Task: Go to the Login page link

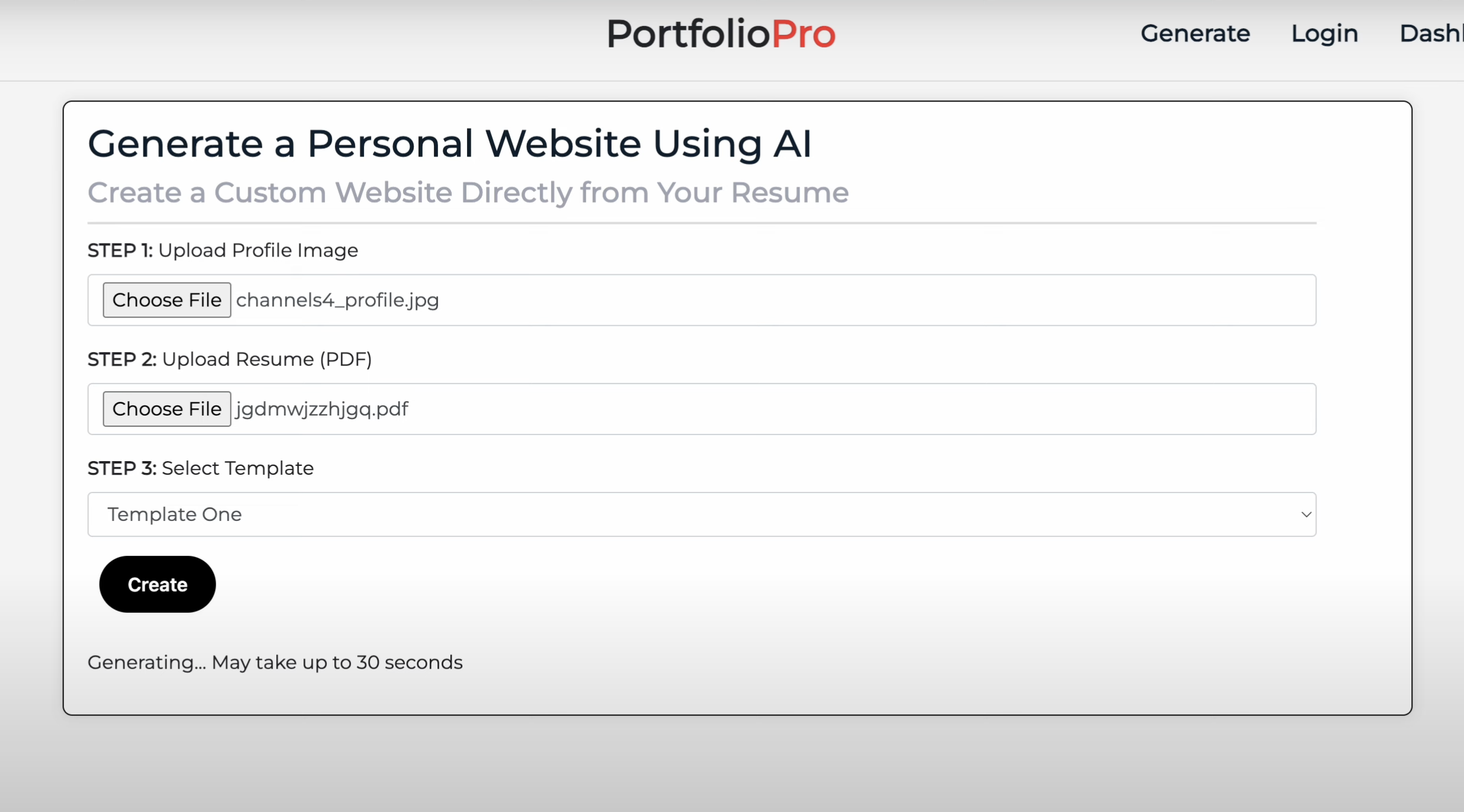Action: (1324, 34)
